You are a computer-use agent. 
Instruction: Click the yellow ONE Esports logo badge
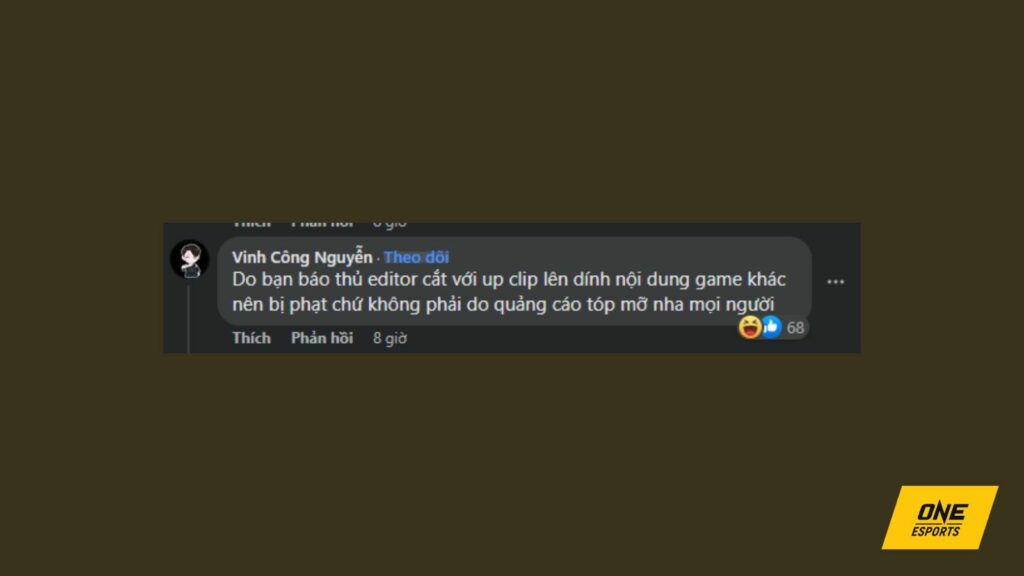940,517
